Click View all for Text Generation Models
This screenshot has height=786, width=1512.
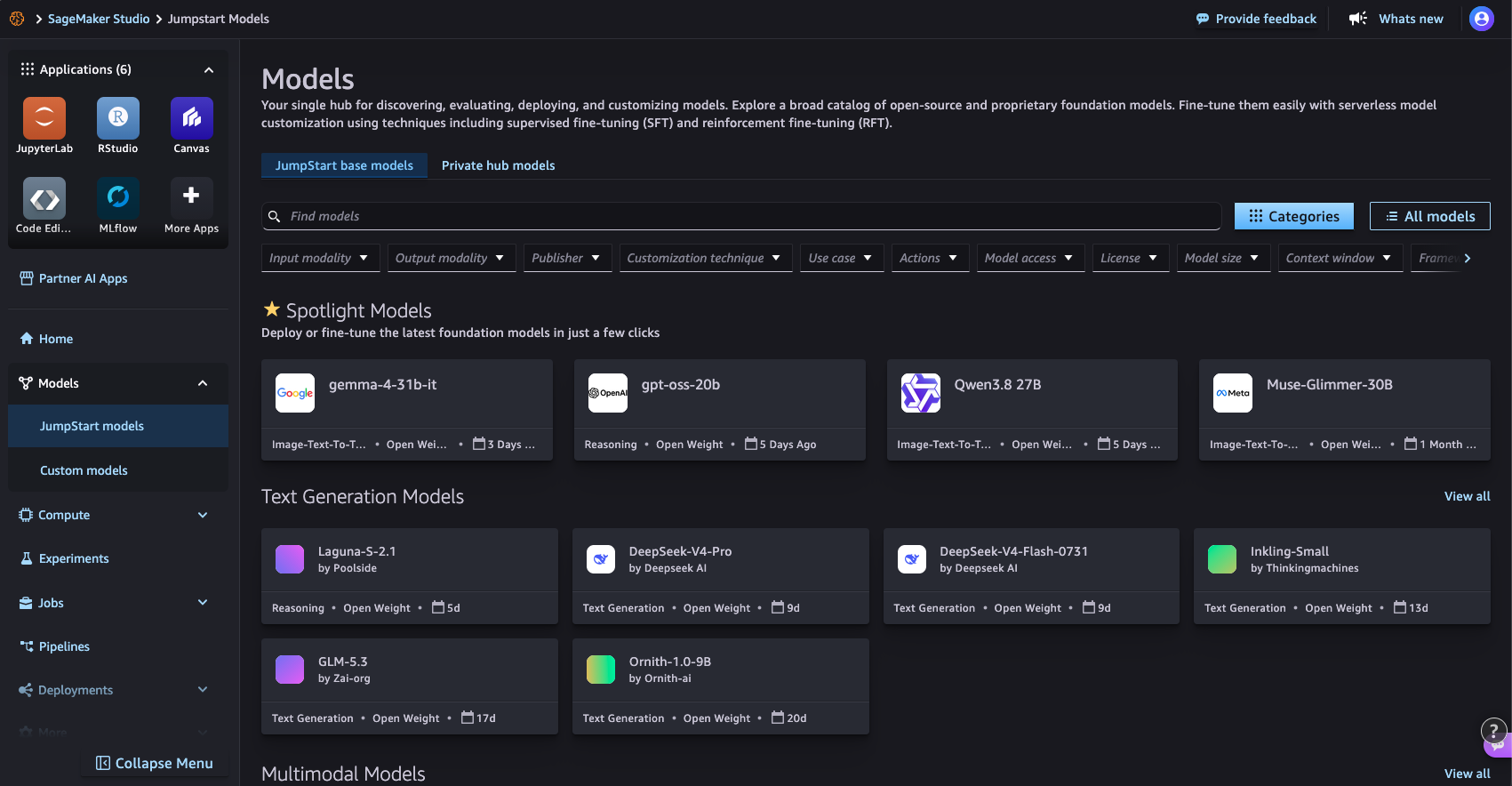[1468, 496]
